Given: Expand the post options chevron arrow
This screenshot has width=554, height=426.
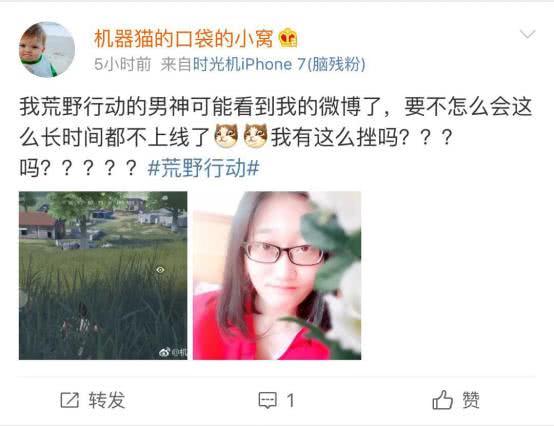Looking at the screenshot, I should pyautogui.click(x=528, y=34).
